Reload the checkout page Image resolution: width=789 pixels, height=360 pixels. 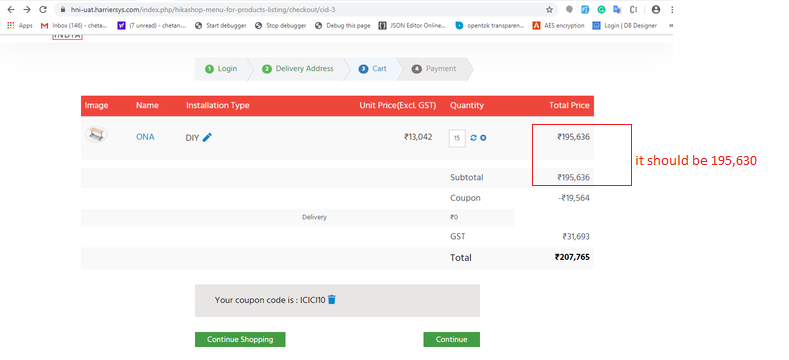[43, 10]
